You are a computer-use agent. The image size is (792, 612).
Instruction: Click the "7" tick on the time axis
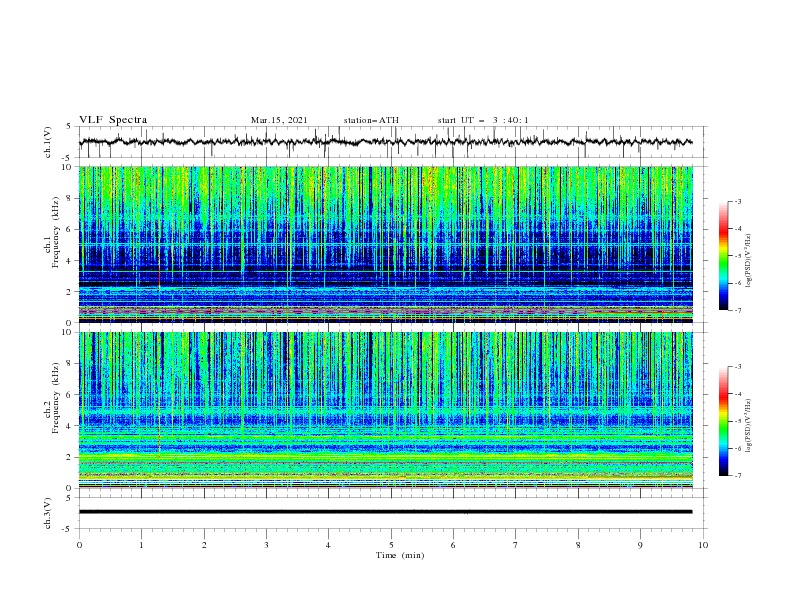pos(516,545)
